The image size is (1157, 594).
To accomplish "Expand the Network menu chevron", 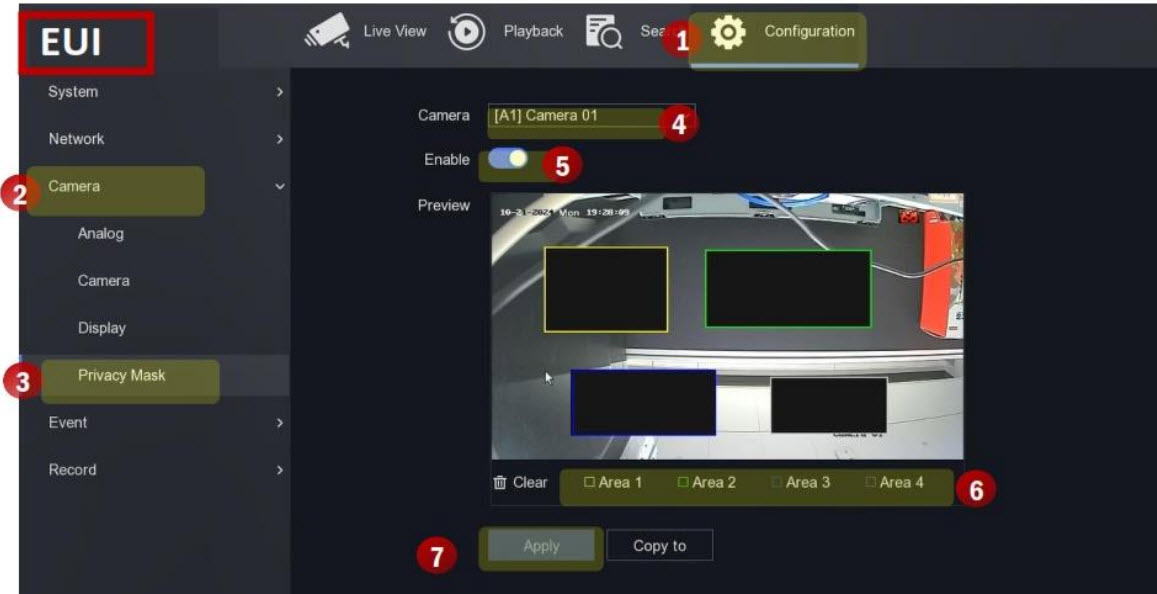I will 279,139.
